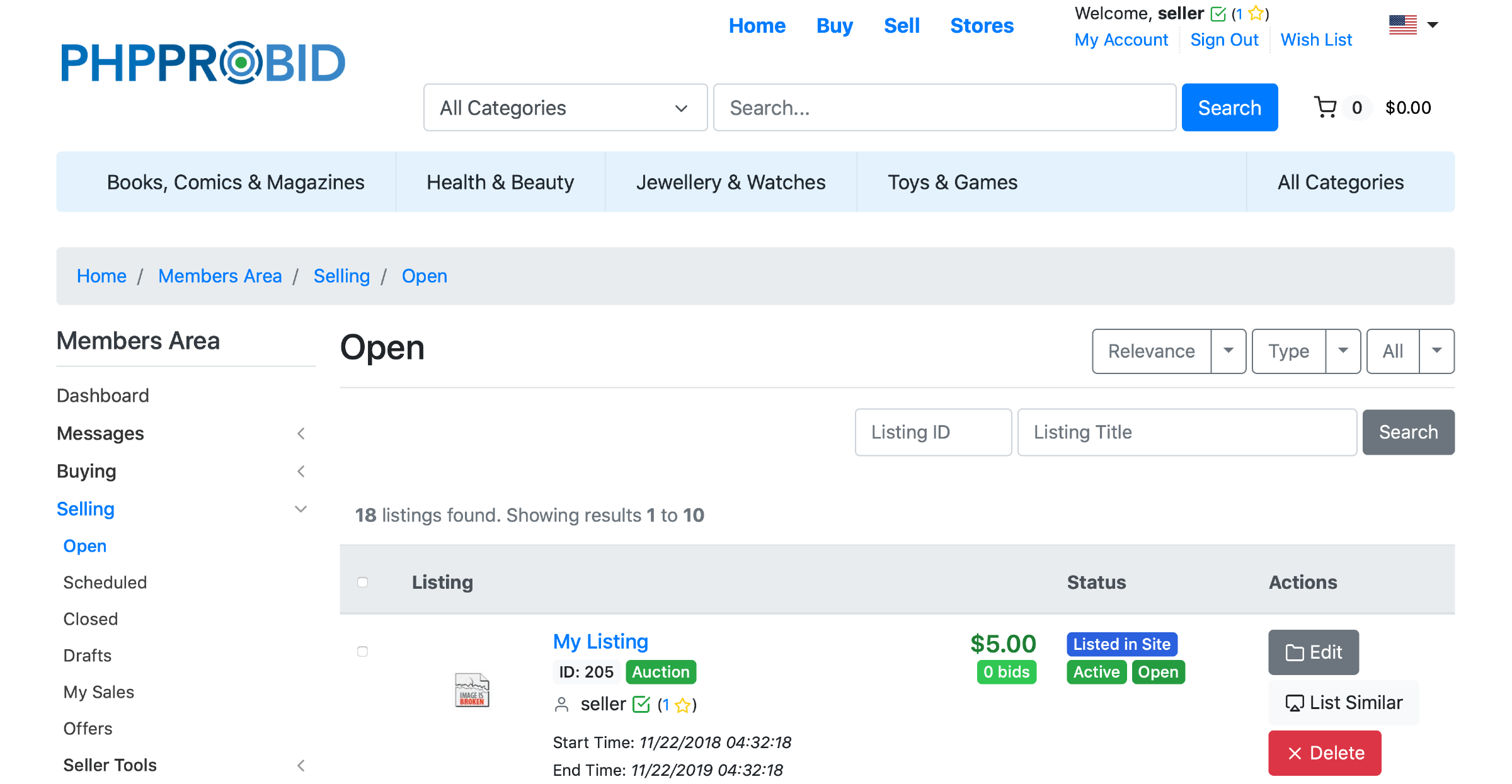Check the My Listing row checkbox
Viewport: 1512px width, 784px height.
coord(362,651)
